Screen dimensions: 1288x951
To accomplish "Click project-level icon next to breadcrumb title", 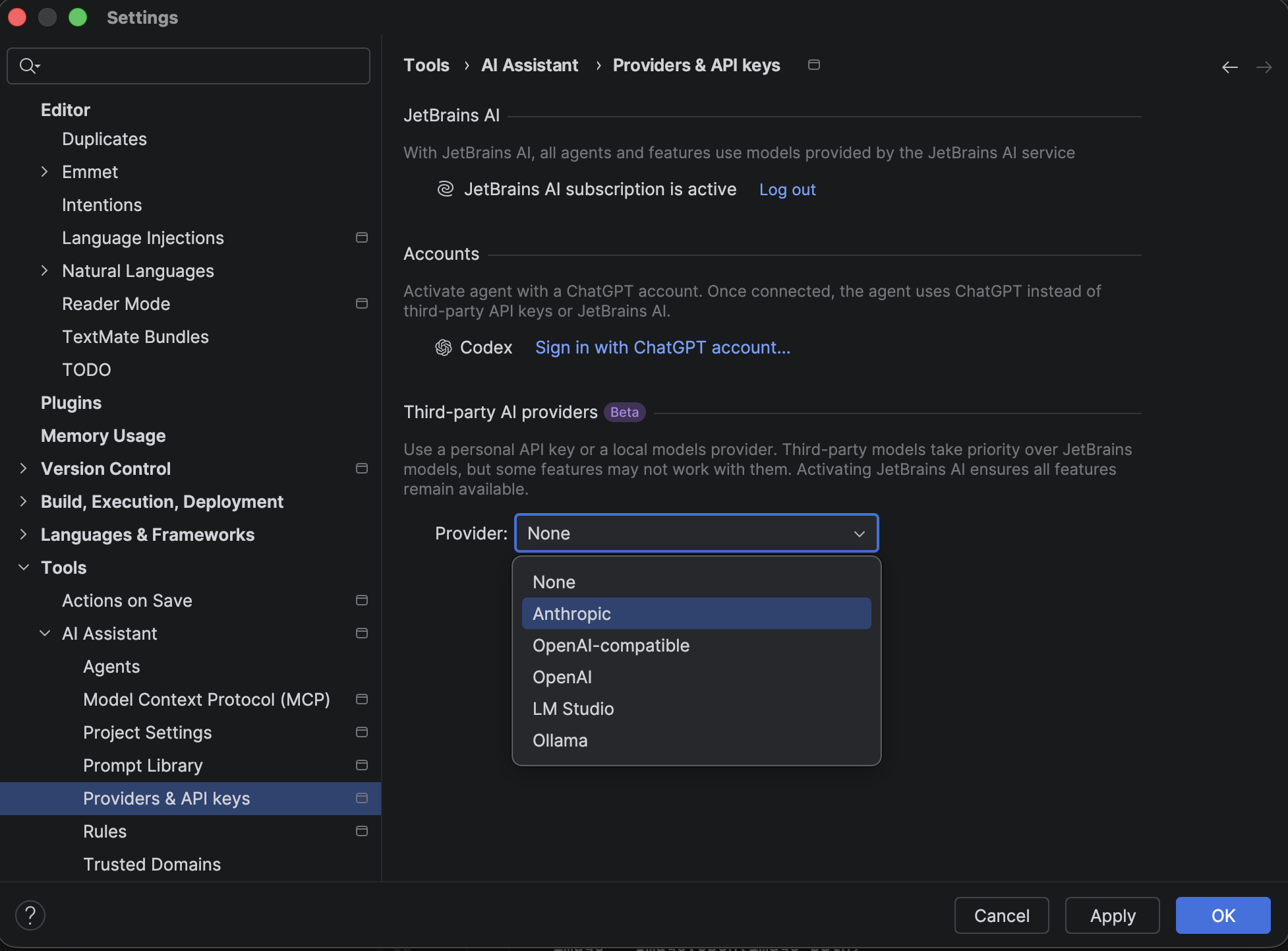I will pos(814,65).
